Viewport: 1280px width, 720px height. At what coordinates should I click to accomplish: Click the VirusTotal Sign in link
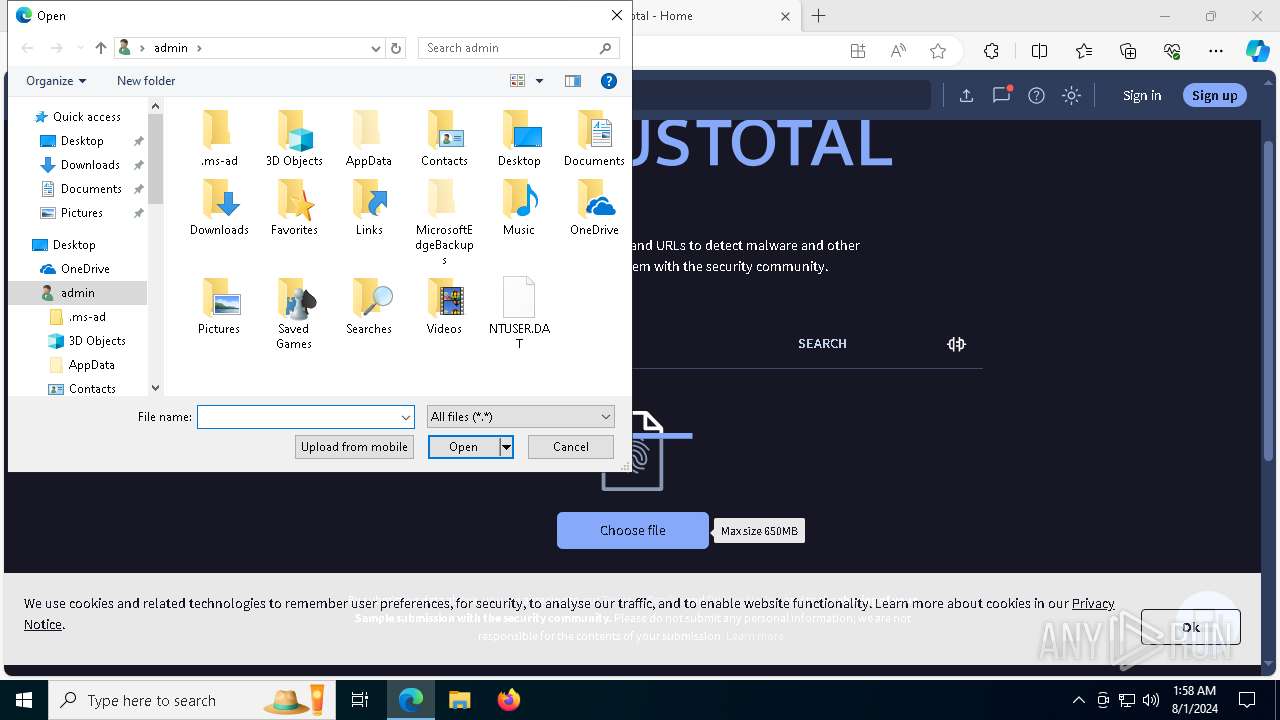coord(1142,95)
